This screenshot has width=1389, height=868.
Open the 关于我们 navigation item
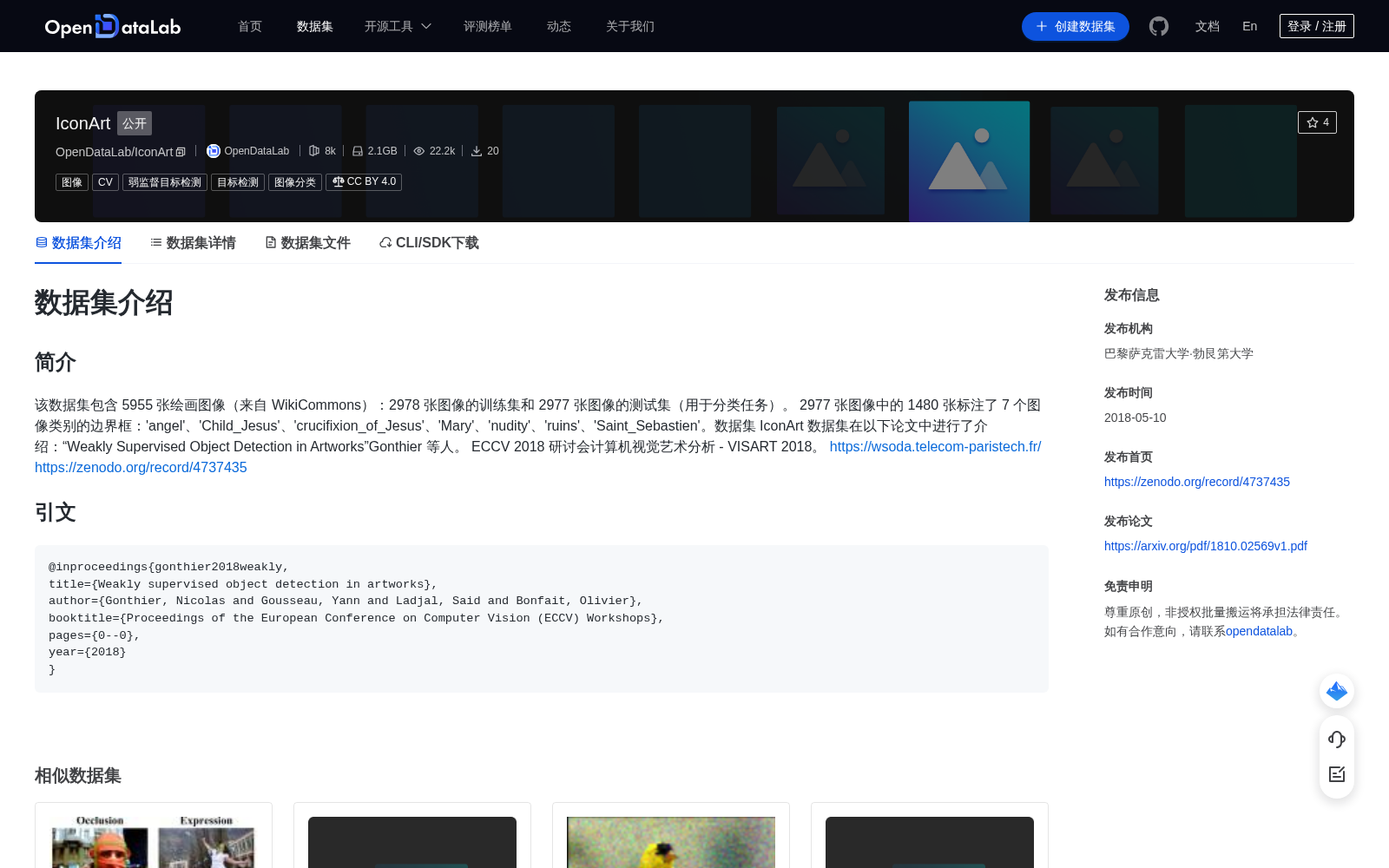pyautogui.click(x=630, y=26)
